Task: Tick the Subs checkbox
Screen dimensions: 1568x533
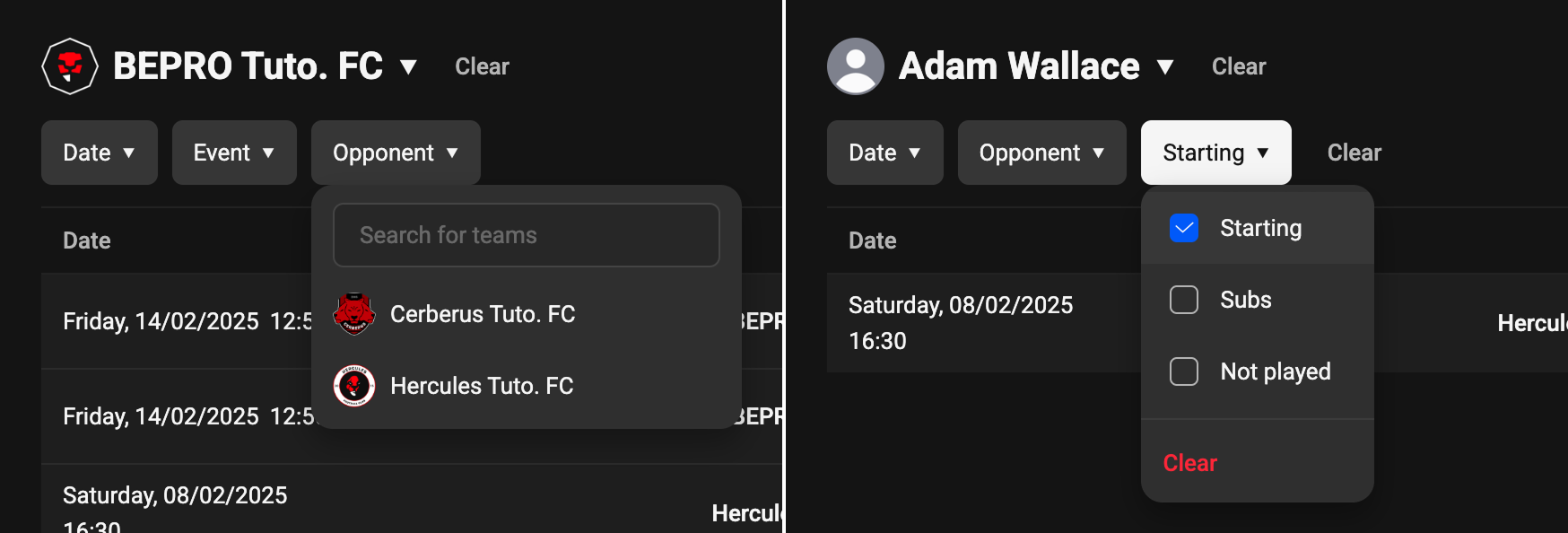Action: (1184, 300)
